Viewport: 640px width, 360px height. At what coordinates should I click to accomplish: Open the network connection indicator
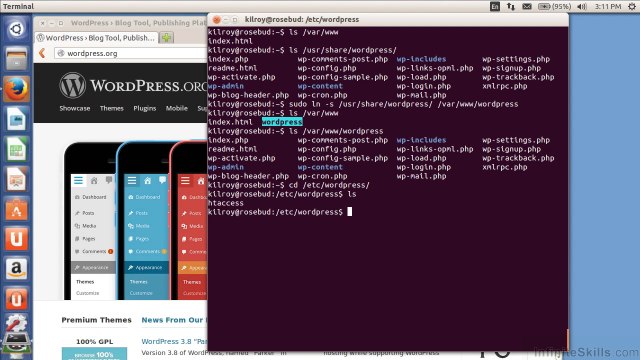tap(511, 6)
